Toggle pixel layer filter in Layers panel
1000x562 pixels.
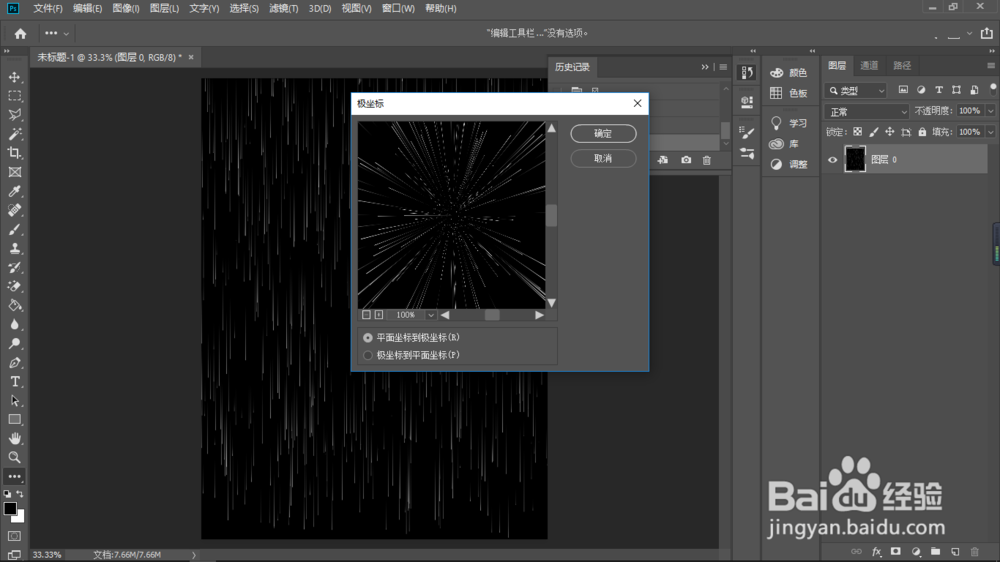[903, 90]
